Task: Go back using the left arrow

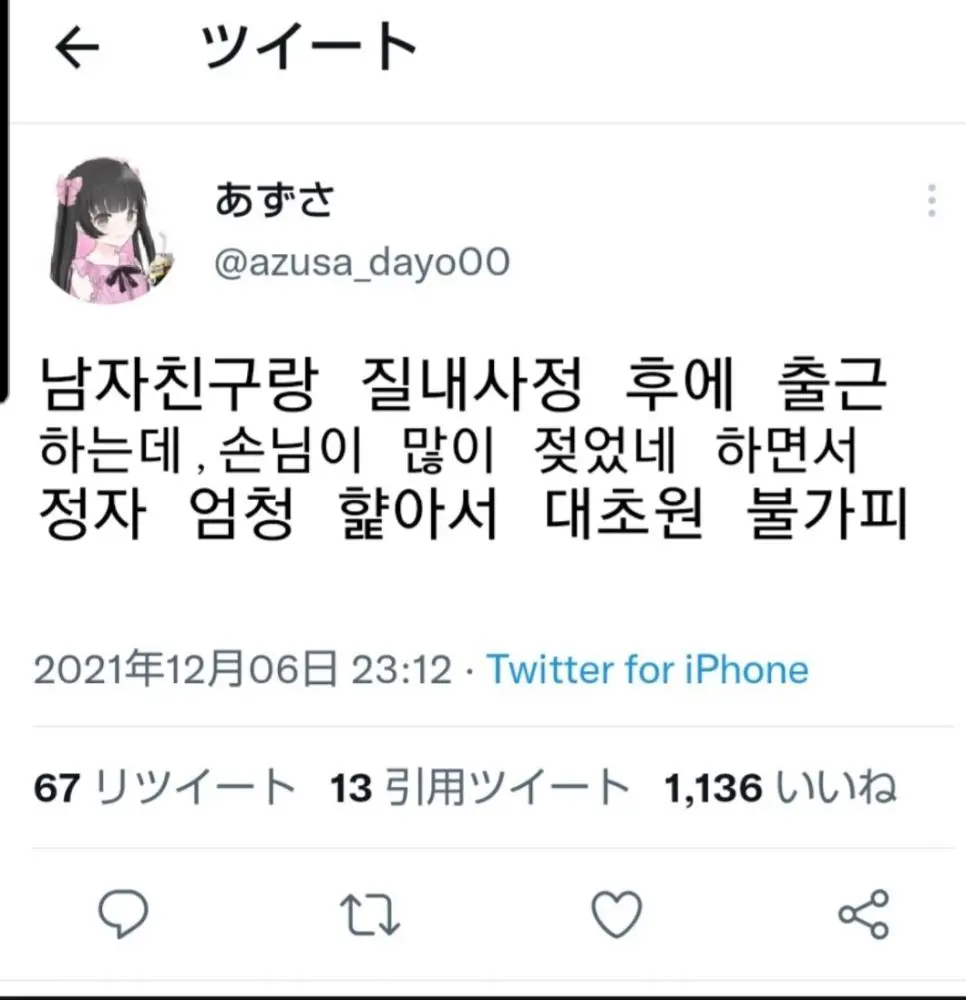Action: coord(77,47)
